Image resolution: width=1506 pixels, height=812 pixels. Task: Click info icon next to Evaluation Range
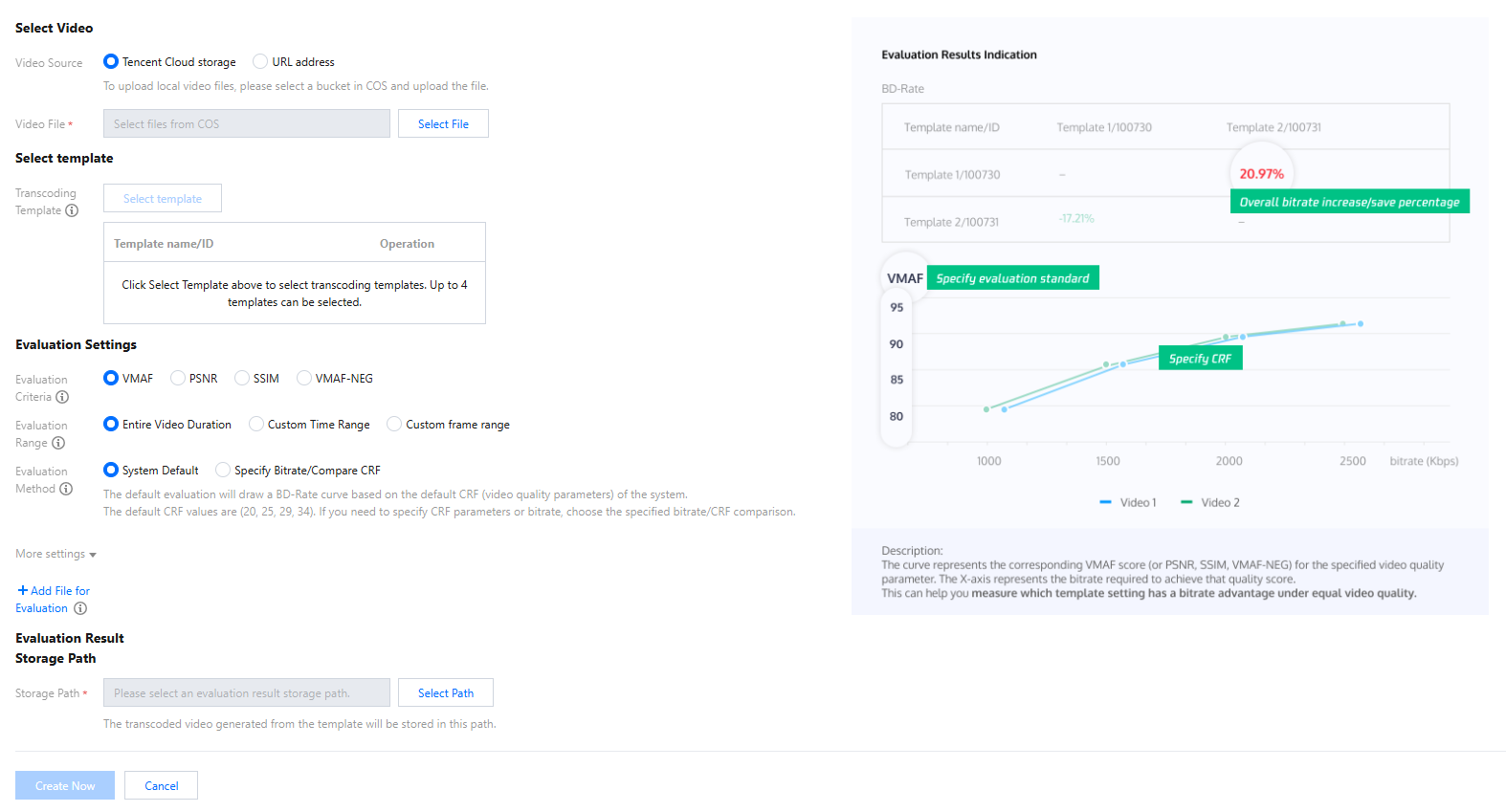tap(58, 443)
